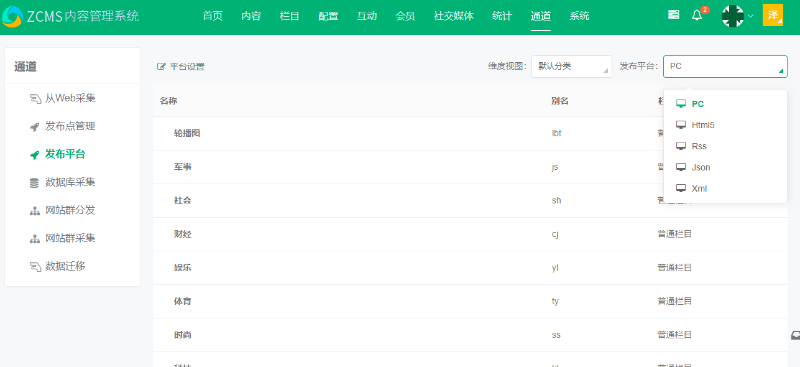Screen dimensions: 800x367
Task: Click the icon beside 数据迁移
Action: pos(35,266)
